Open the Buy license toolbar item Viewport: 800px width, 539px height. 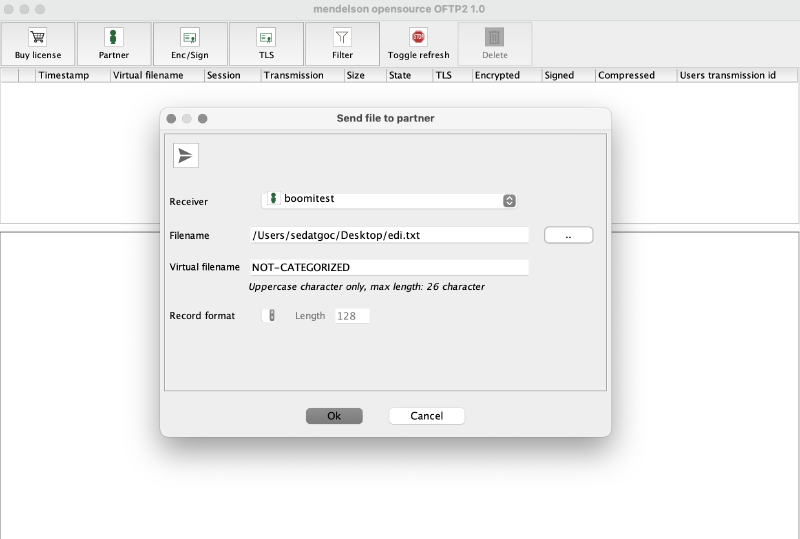(38, 44)
